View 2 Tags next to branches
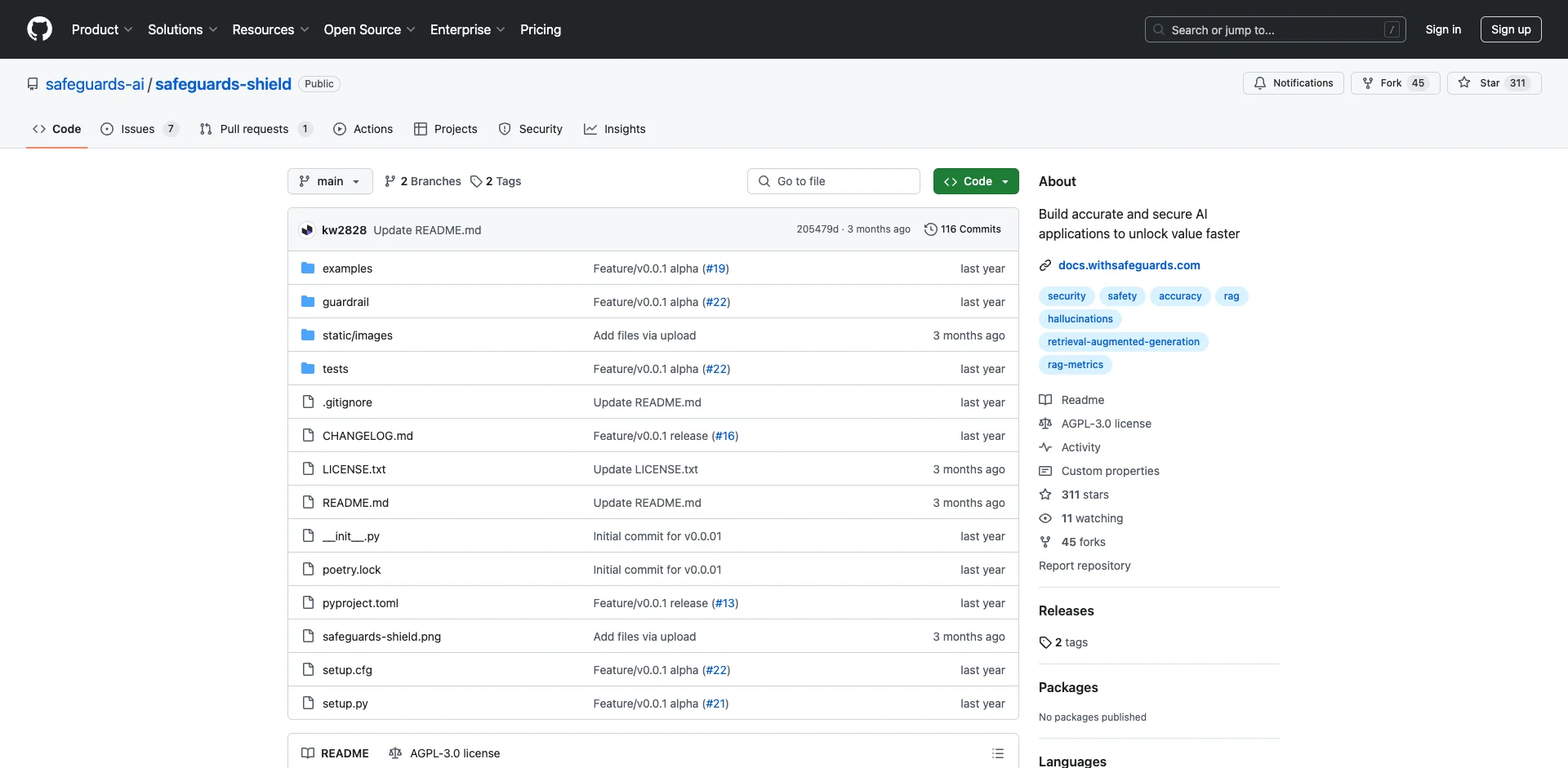Screen dimensions: 1568x768 (x=496, y=181)
